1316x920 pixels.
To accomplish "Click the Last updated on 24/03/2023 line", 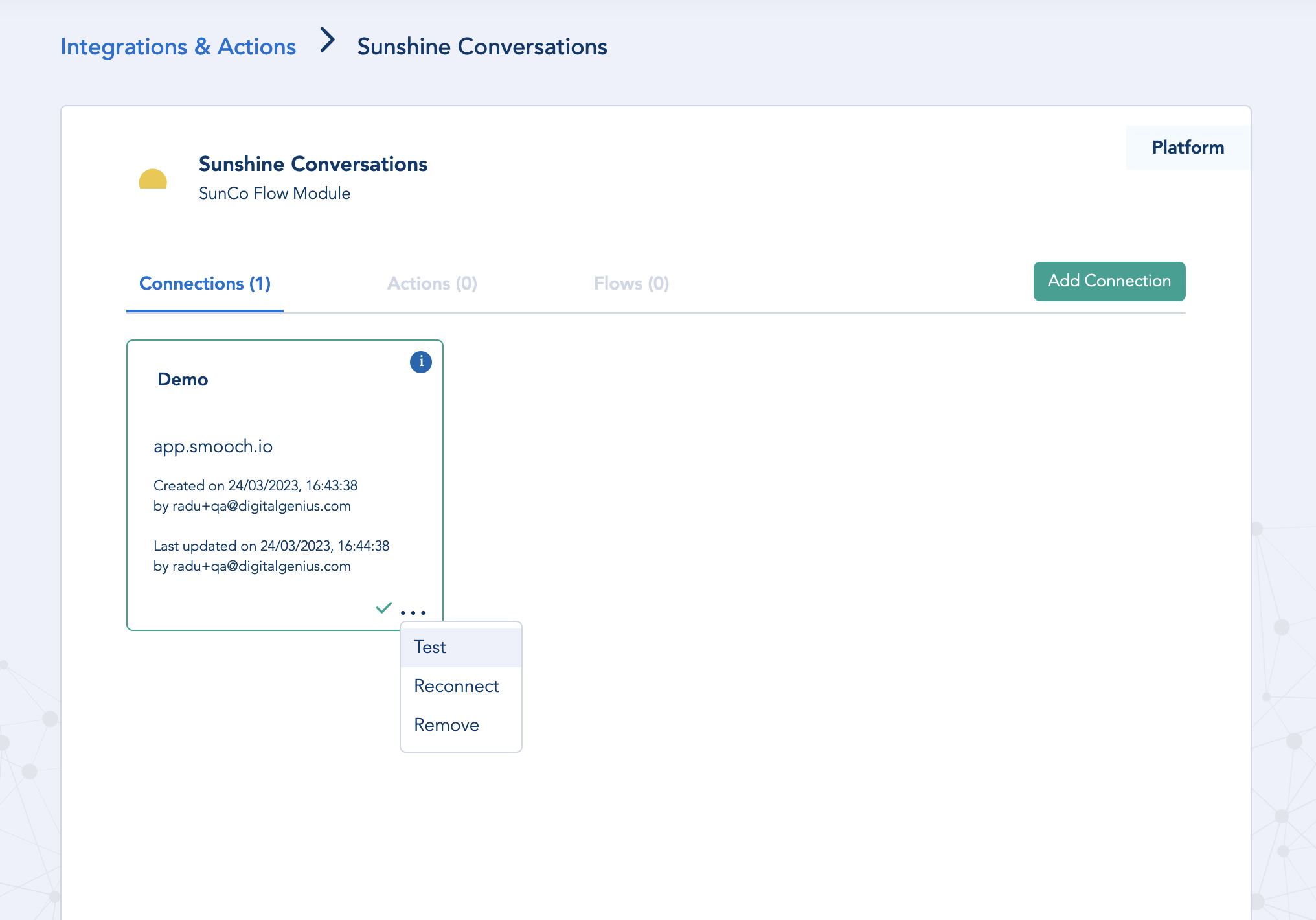I will [271, 546].
